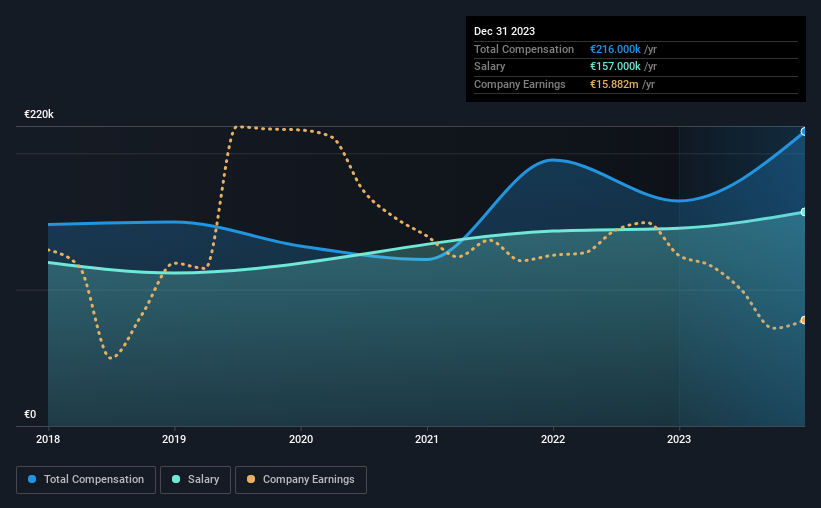The height and width of the screenshot is (508, 821).
Task: Click the teal Salary legend dot
Action: point(176,479)
